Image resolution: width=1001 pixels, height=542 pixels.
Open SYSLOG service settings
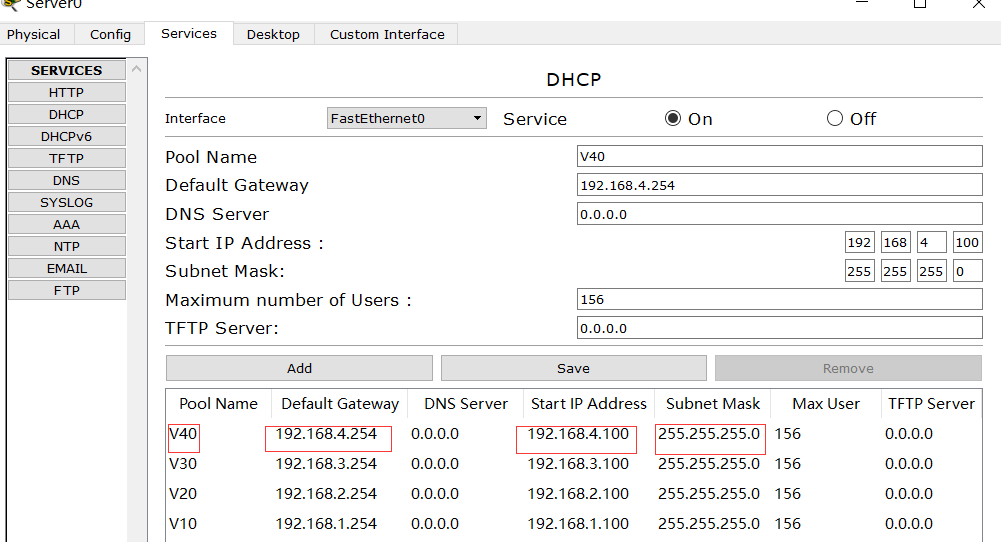pos(66,202)
